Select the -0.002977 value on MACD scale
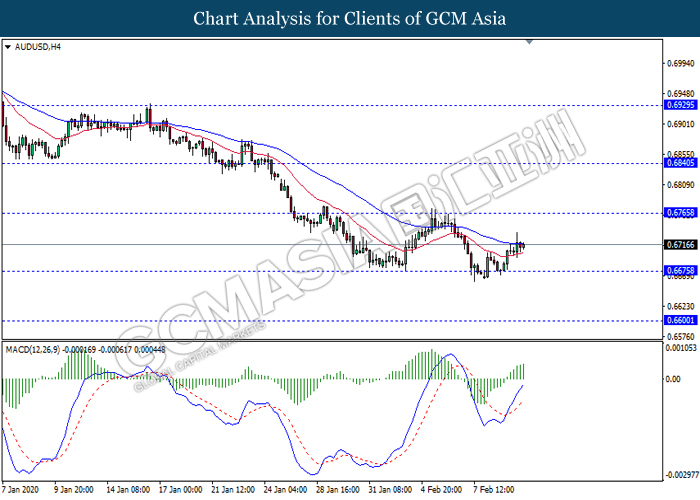The image size is (700, 500). coord(682,475)
